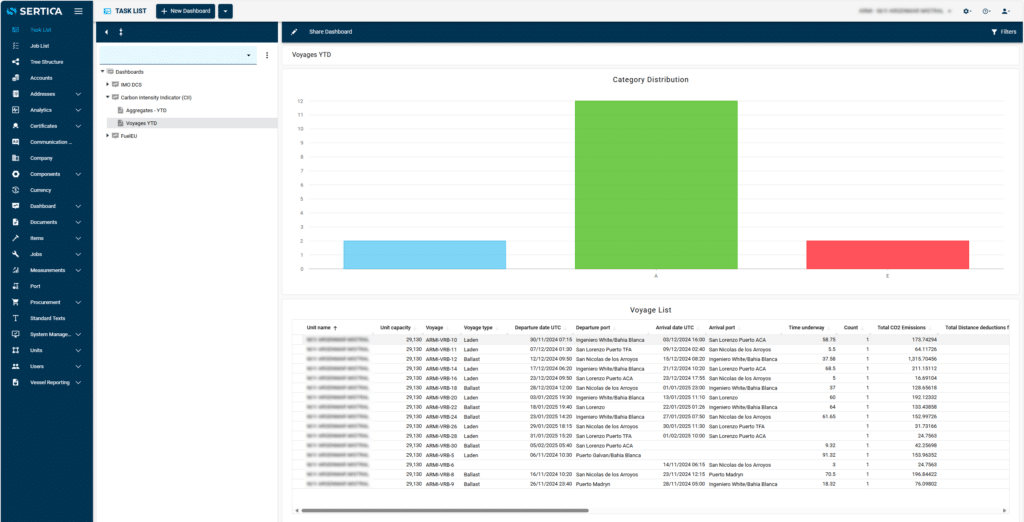This screenshot has height=522, width=1024.
Task: Click Share Dashboard
Action: 330,31
